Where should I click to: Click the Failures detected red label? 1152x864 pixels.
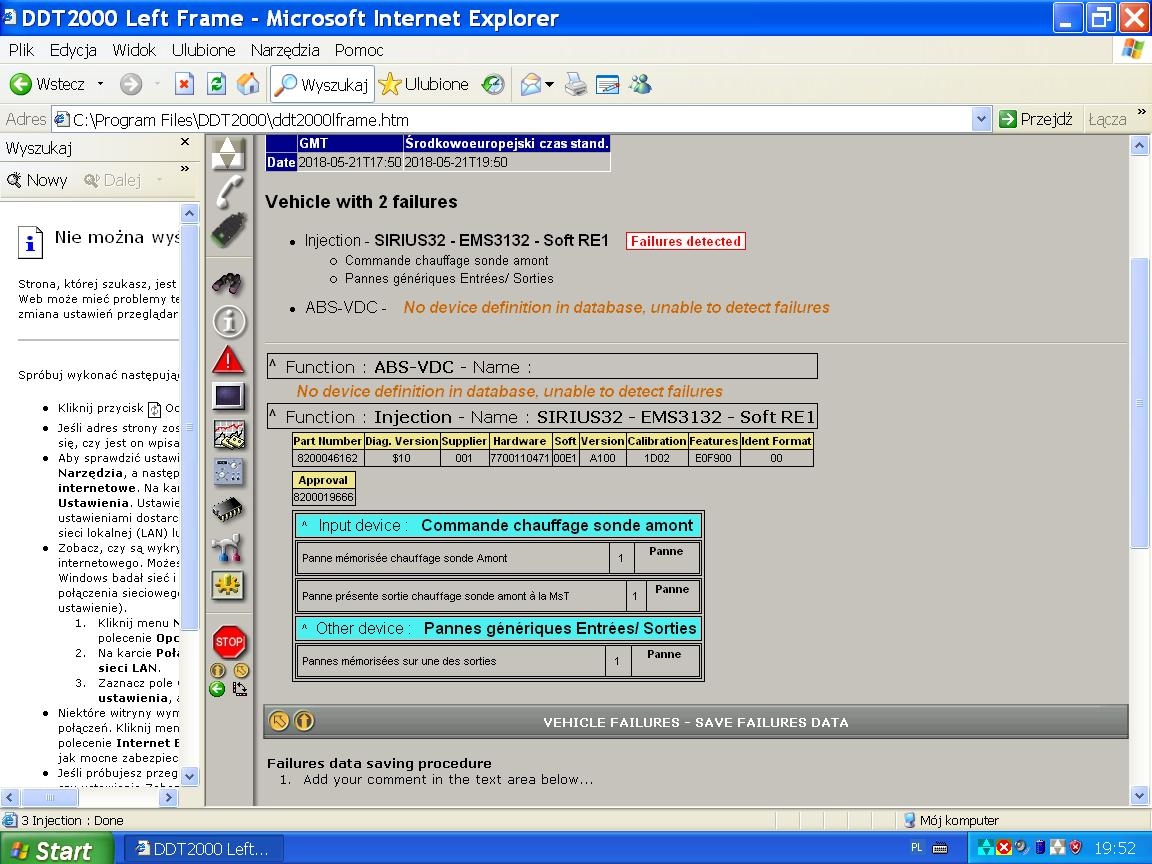tap(685, 241)
